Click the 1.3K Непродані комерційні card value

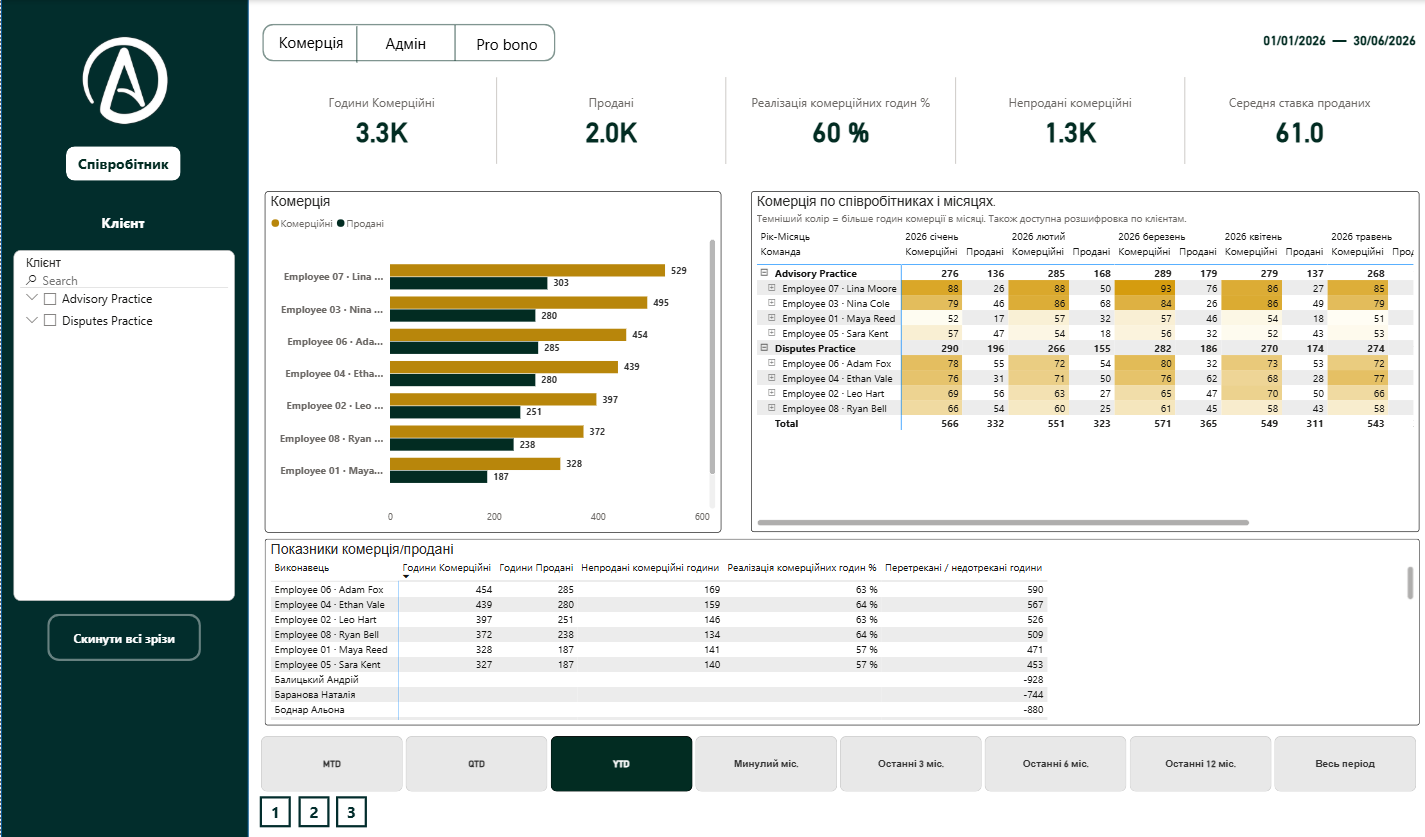click(x=1070, y=133)
